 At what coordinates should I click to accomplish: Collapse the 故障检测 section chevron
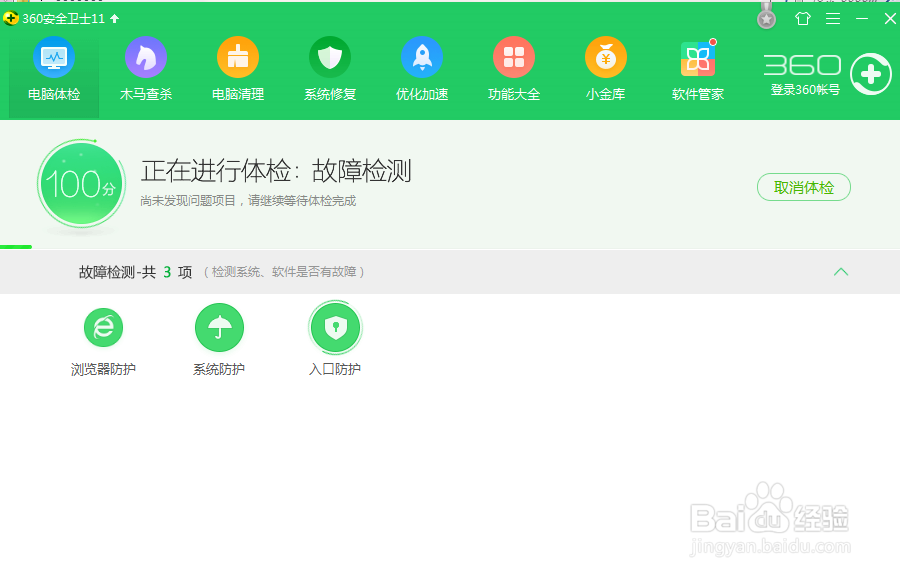click(x=841, y=272)
